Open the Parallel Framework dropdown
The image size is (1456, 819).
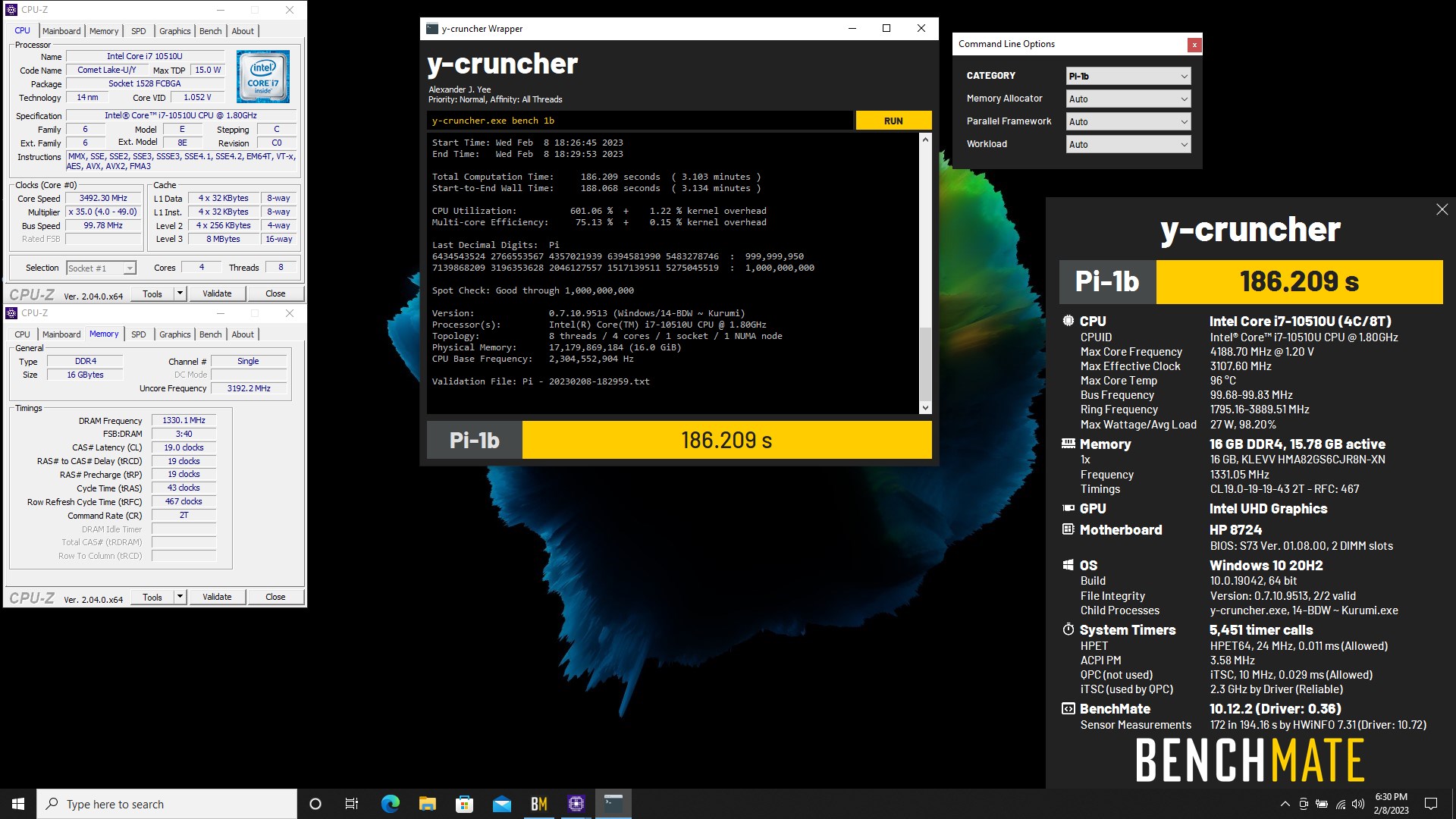(1128, 121)
